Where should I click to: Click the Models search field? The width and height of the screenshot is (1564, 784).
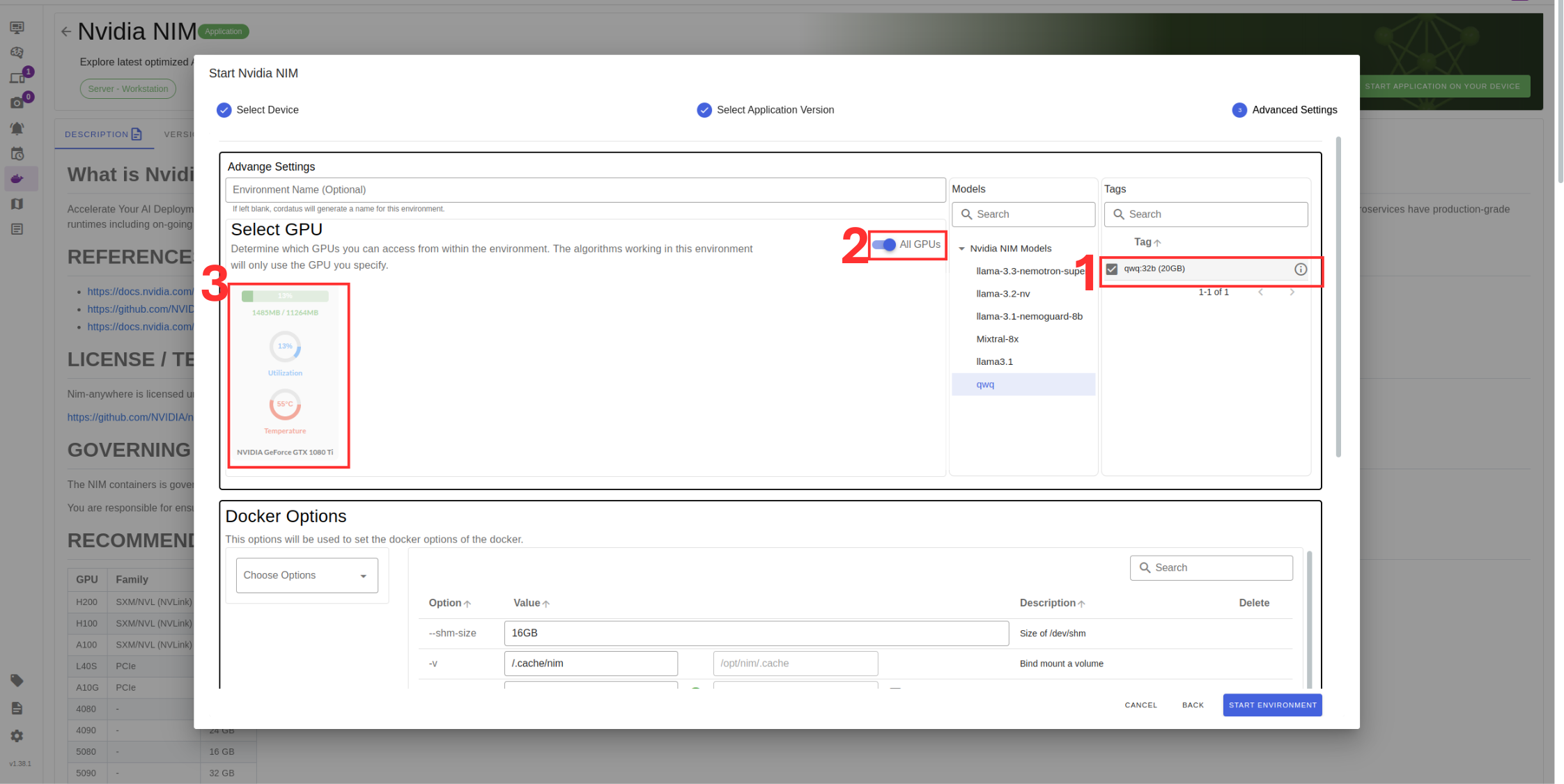point(1023,214)
